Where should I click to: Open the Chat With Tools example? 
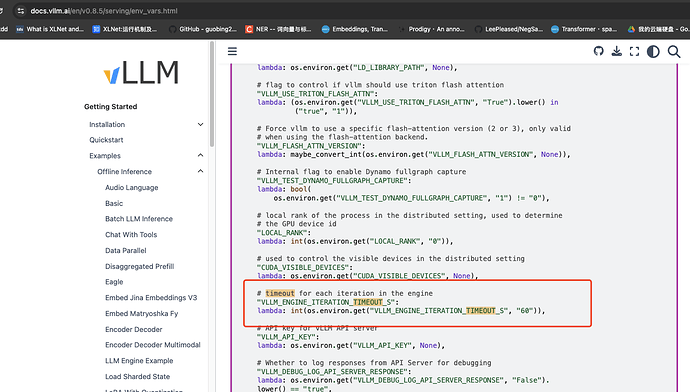click(x=131, y=234)
